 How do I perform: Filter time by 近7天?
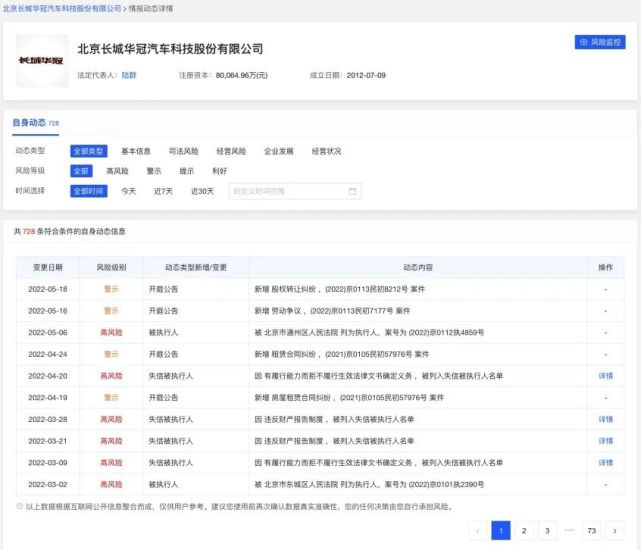pos(163,191)
